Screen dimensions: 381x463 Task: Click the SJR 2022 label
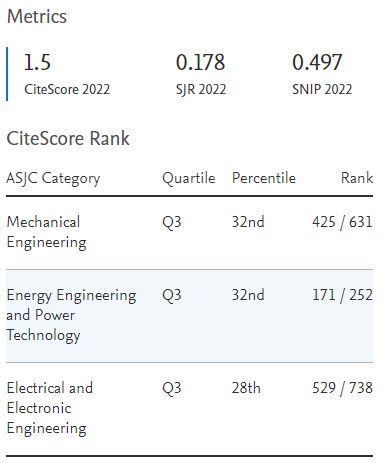click(x=201, y=90)
